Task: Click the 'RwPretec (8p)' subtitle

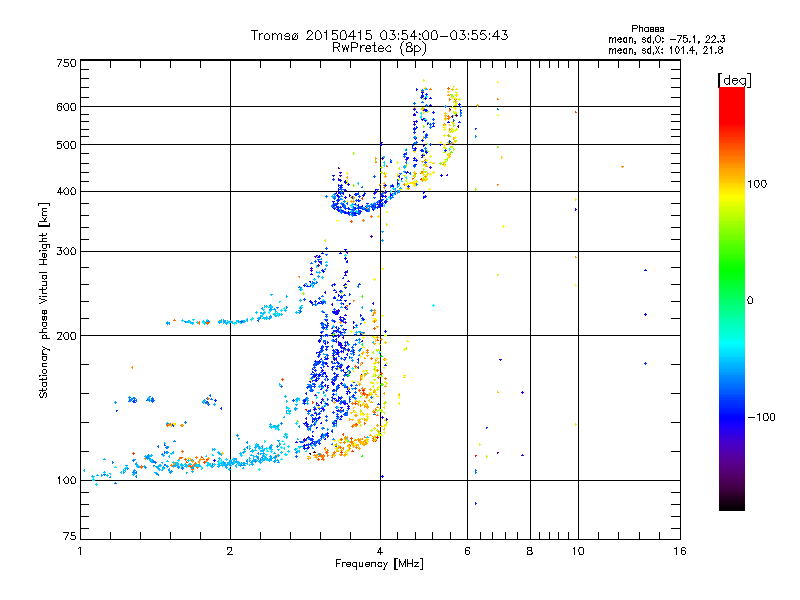Action: point(379,48)
